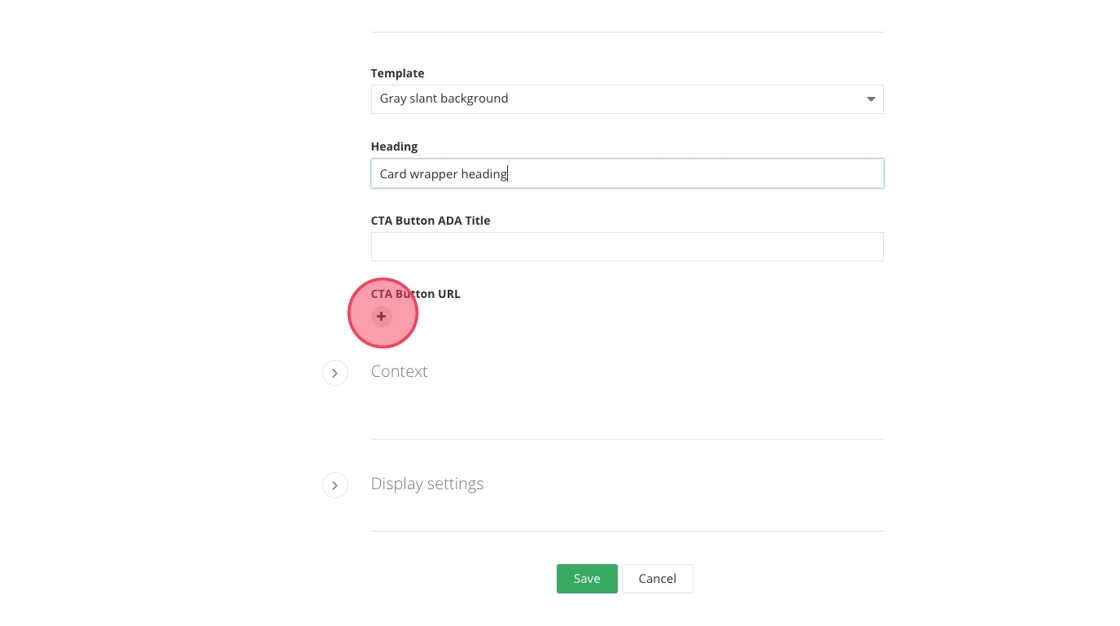Open the Template dropdown arrow

(870, 99)
